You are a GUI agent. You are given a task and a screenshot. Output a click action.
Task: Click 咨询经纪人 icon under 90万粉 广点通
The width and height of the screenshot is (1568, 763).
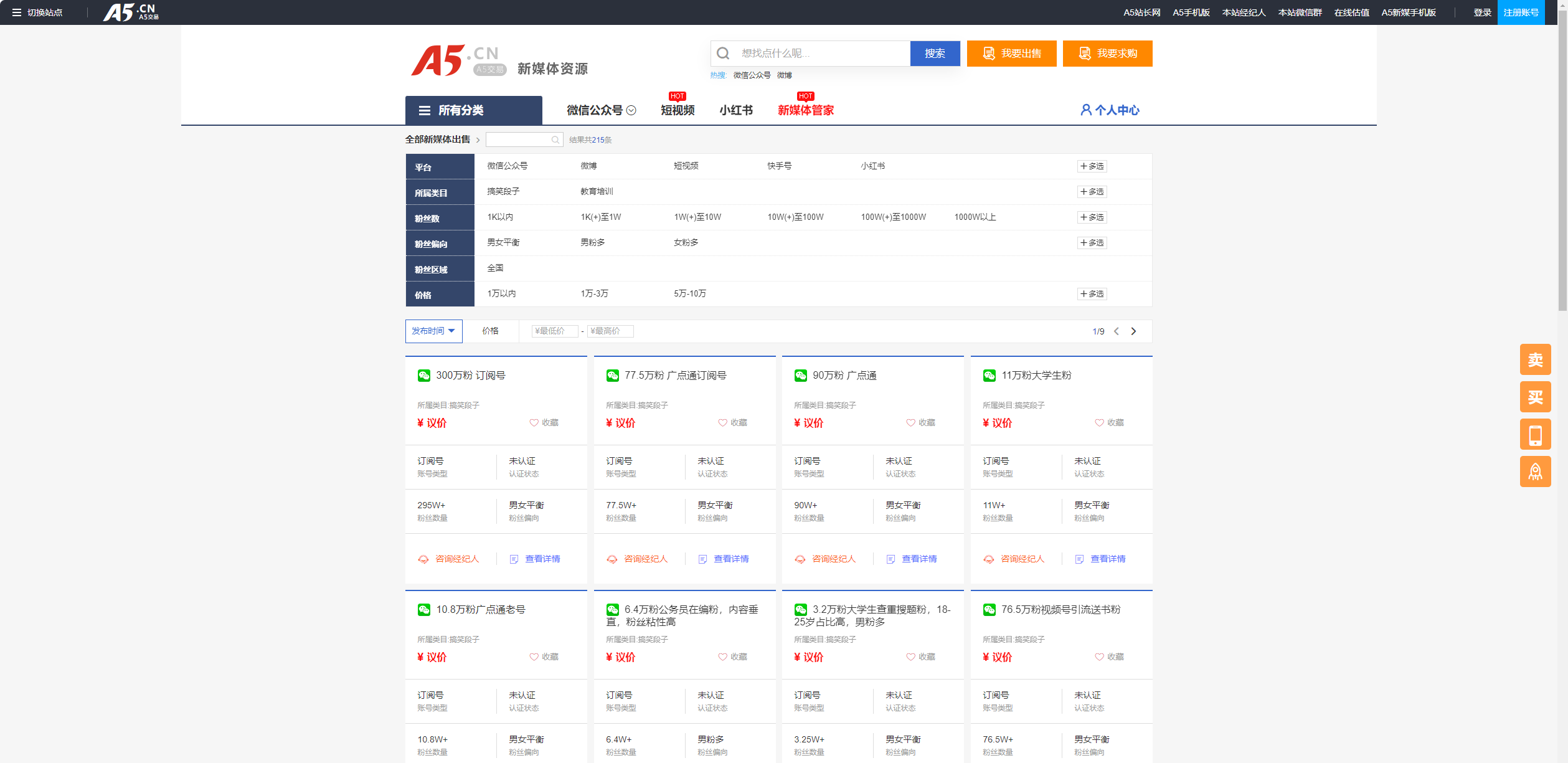801,559
